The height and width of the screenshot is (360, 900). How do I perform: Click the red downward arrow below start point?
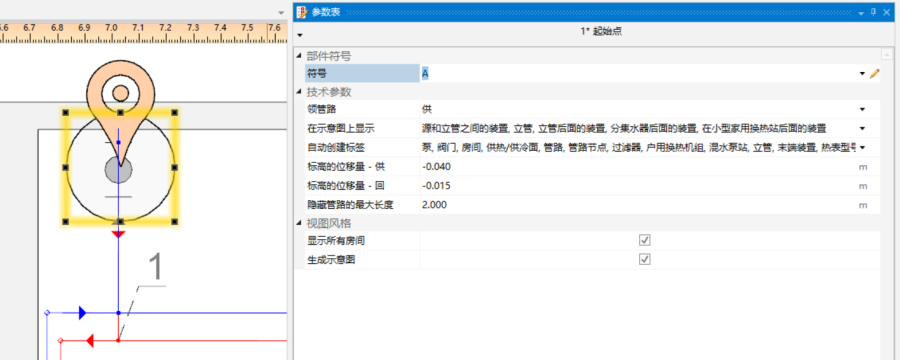[118, 234]
